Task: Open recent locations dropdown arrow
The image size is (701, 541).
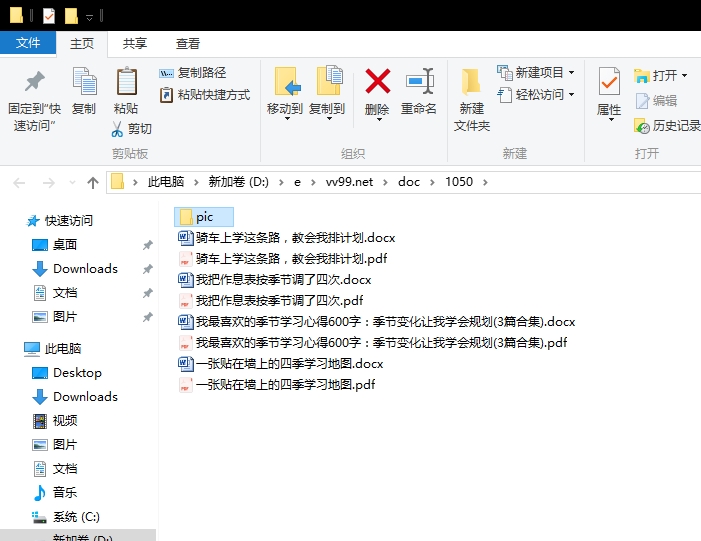Action: pyautogui.click(x=72, y=182)
